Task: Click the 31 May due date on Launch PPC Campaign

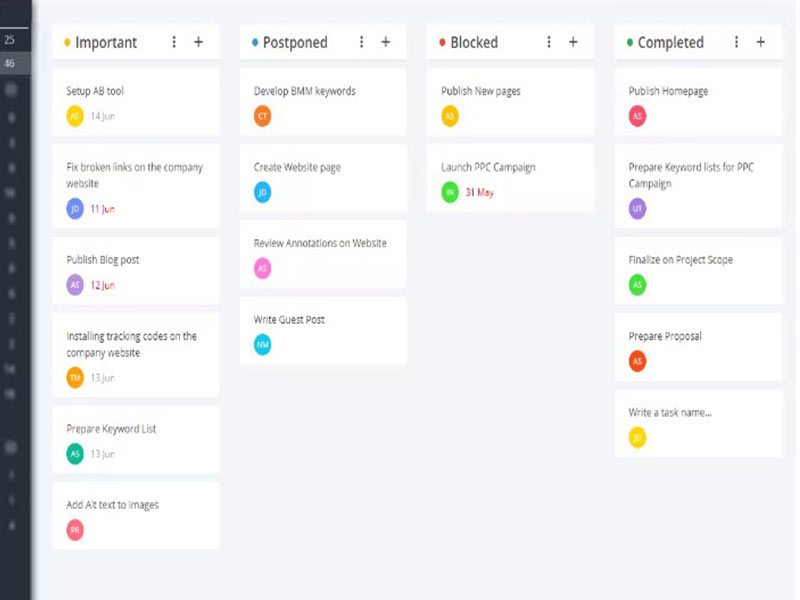Action: click(x=482, y=192)
